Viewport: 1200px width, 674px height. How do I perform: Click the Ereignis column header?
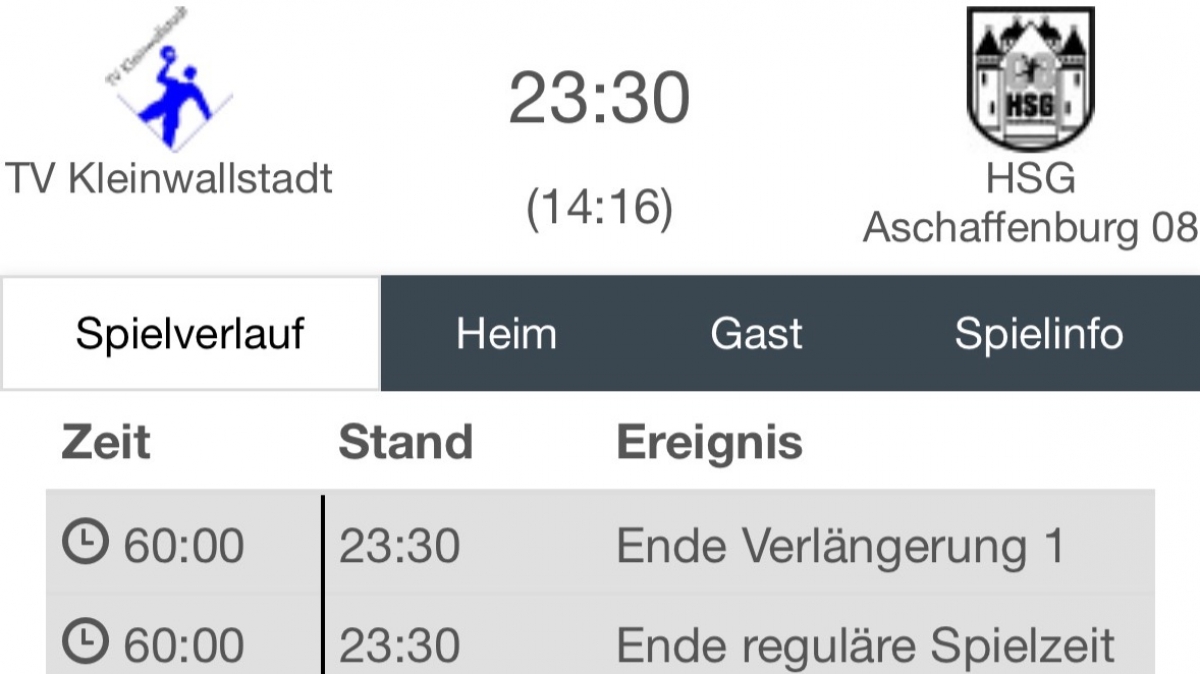pyautogui.click(x=709, y=442)
